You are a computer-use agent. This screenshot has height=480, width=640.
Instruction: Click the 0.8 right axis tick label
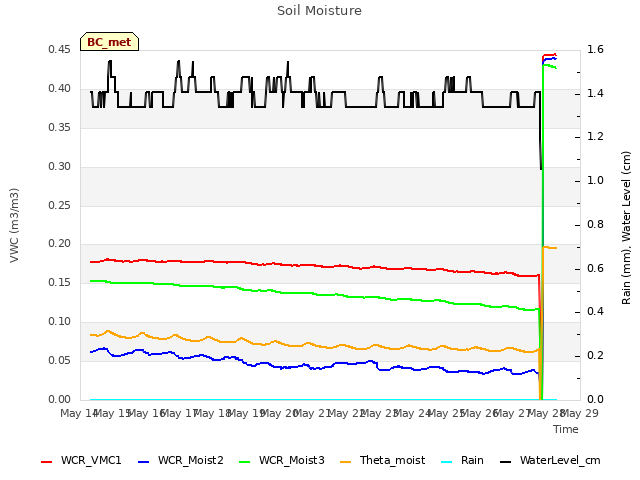point(595,224)
